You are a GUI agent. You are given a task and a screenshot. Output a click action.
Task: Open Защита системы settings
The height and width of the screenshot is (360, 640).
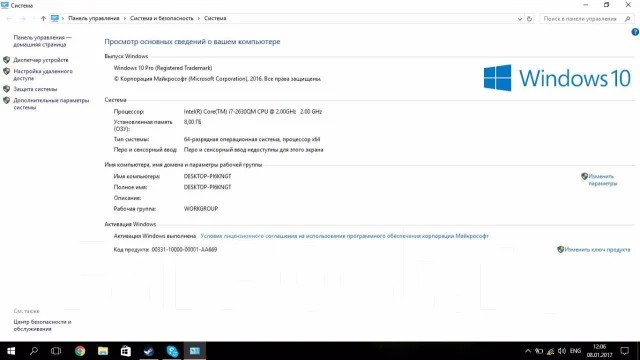point(35,89)
